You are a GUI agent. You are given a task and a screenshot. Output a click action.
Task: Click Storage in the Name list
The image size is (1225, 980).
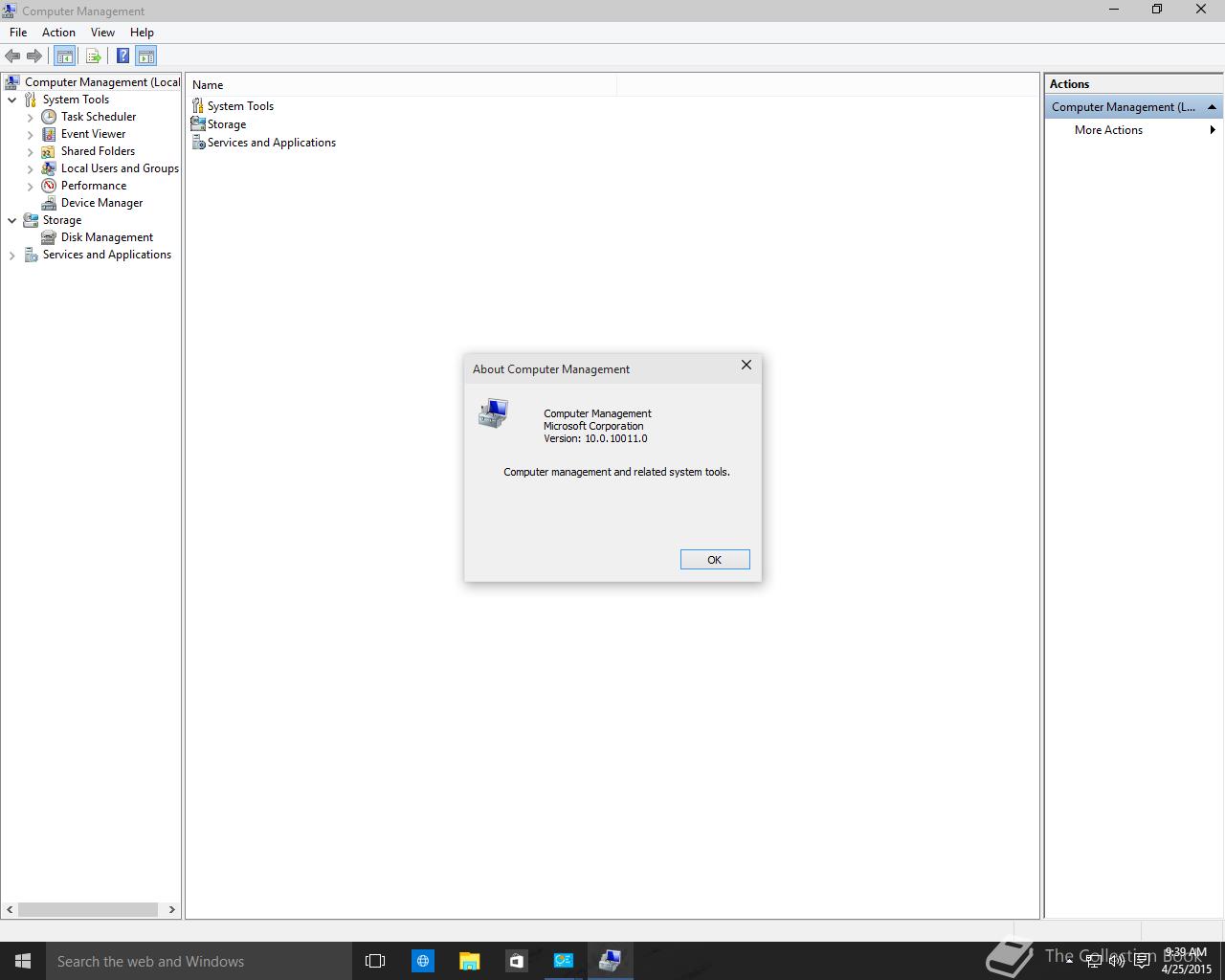pyautogui.click(x=227, y=124)
